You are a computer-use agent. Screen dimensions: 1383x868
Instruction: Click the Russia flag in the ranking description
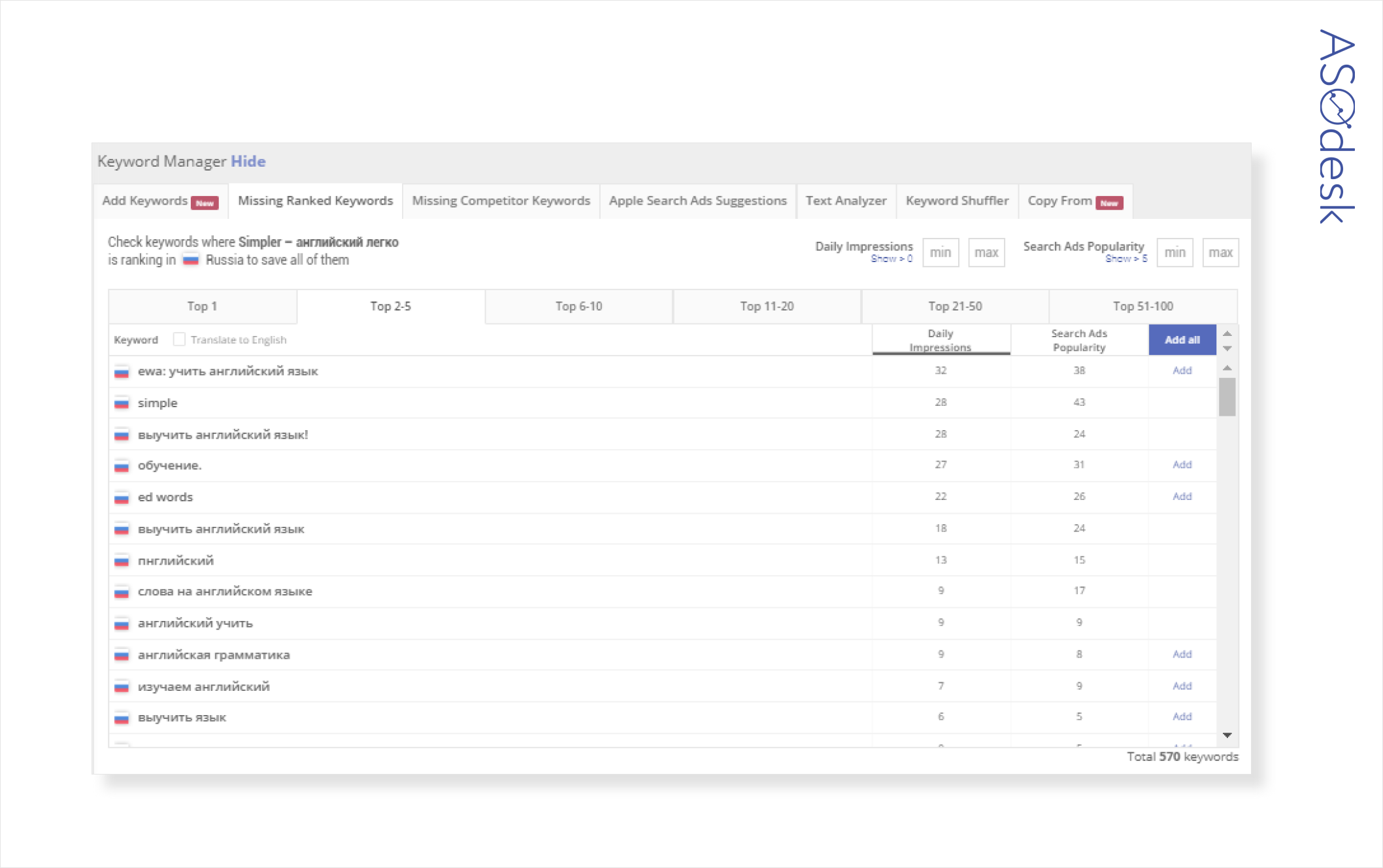point(190,260)
